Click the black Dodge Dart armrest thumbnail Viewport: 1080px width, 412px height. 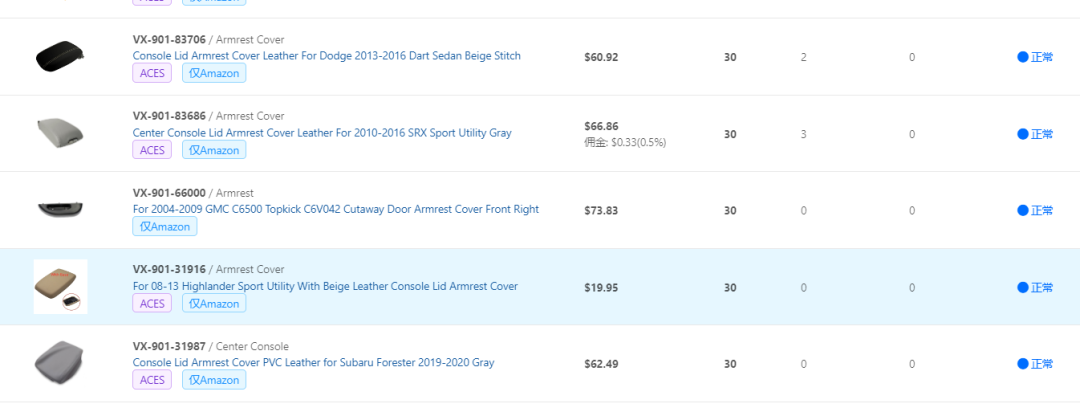60,56
